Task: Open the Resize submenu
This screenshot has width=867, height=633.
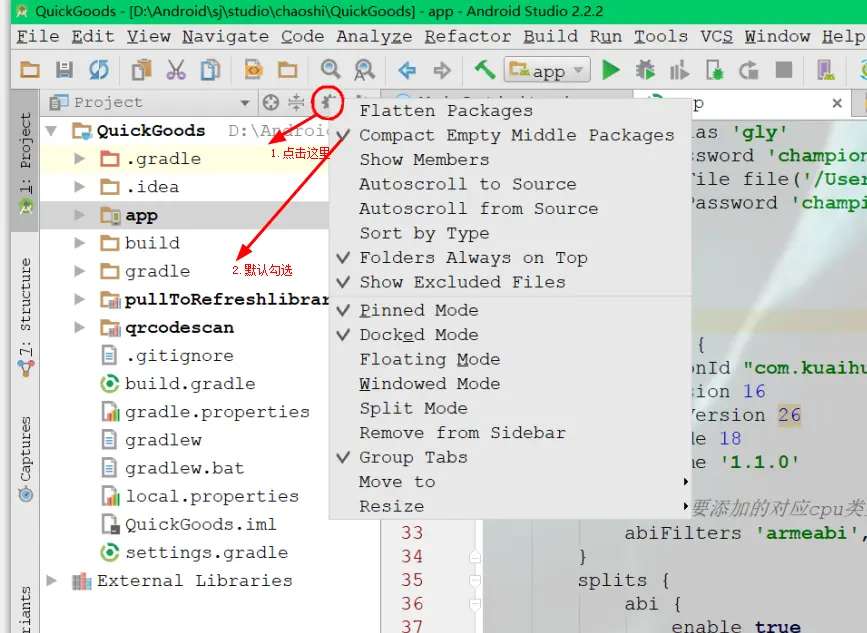Action: [511, 506]
